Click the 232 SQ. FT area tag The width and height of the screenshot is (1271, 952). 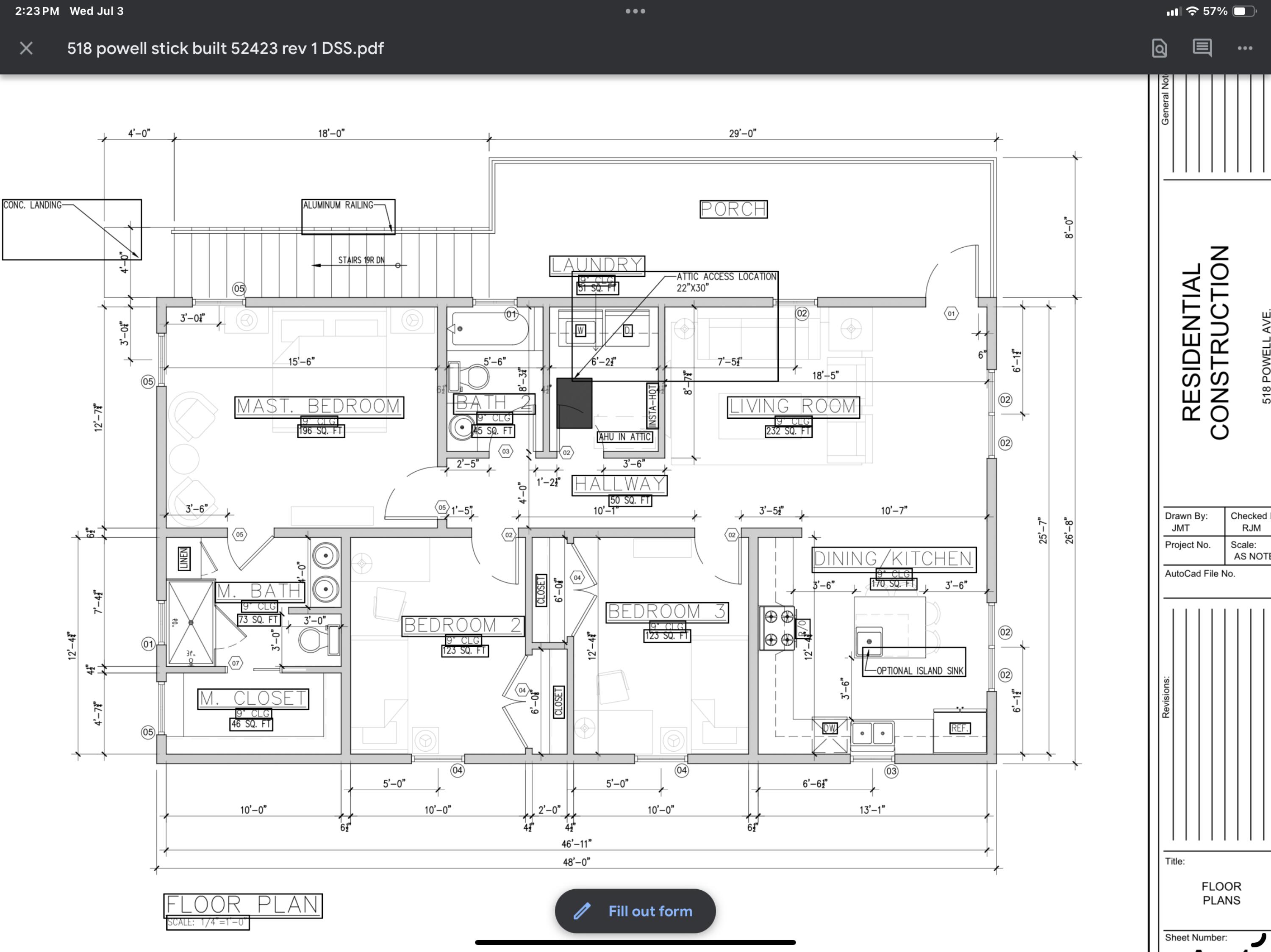(788, 431)
